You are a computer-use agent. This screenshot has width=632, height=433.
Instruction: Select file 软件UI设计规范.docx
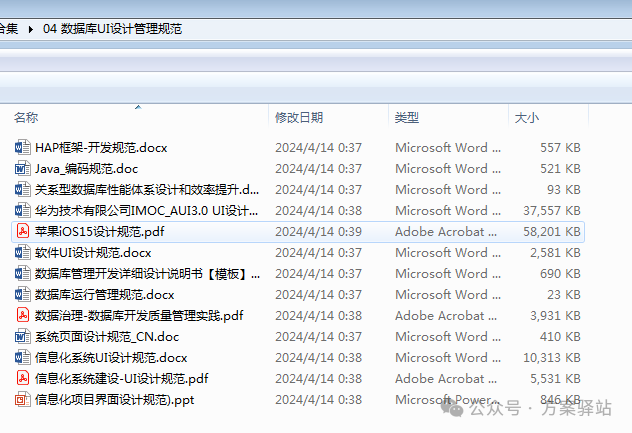[x=93, y=253]
